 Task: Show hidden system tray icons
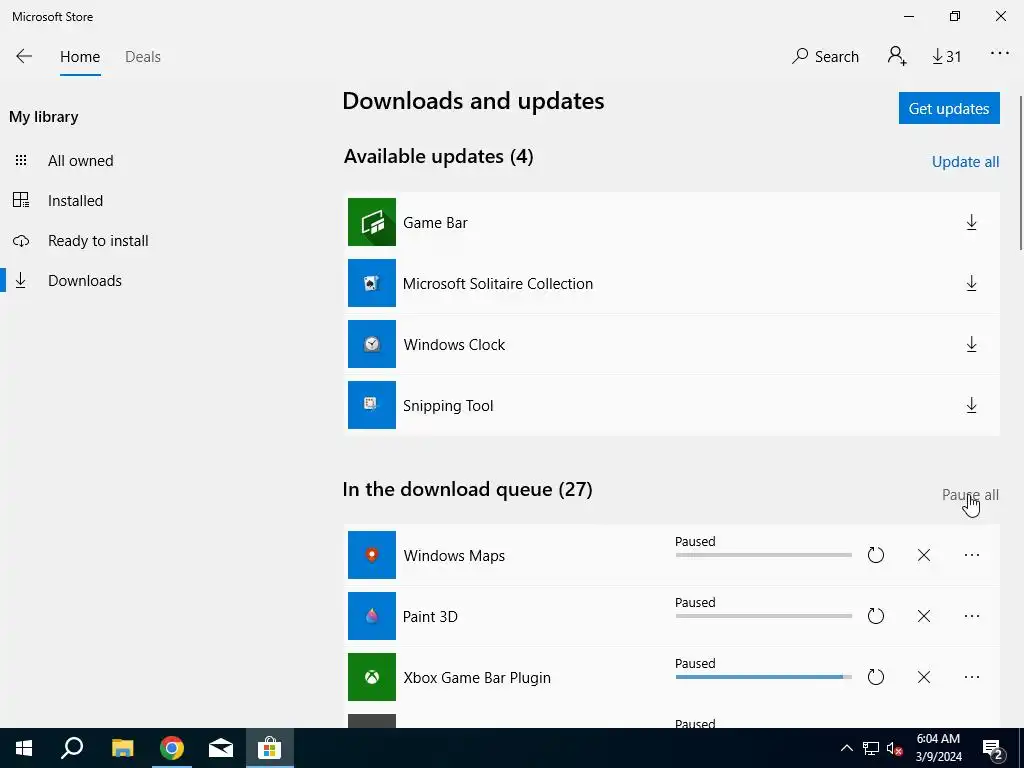point(846,748)
